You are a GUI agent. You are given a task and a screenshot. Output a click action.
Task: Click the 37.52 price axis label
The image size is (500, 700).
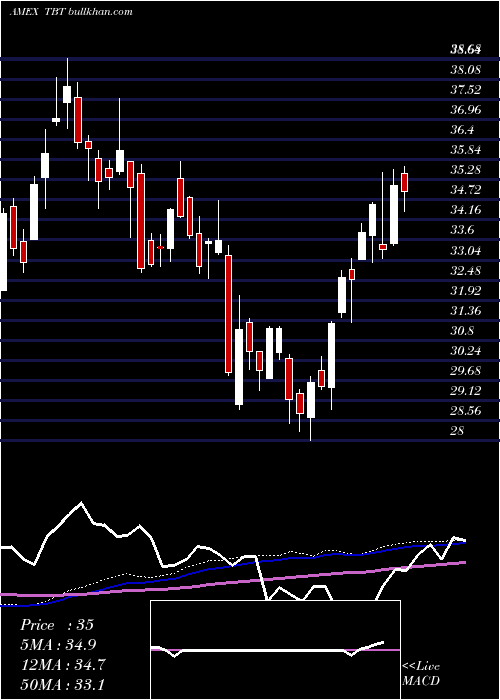tap(465, 89)
